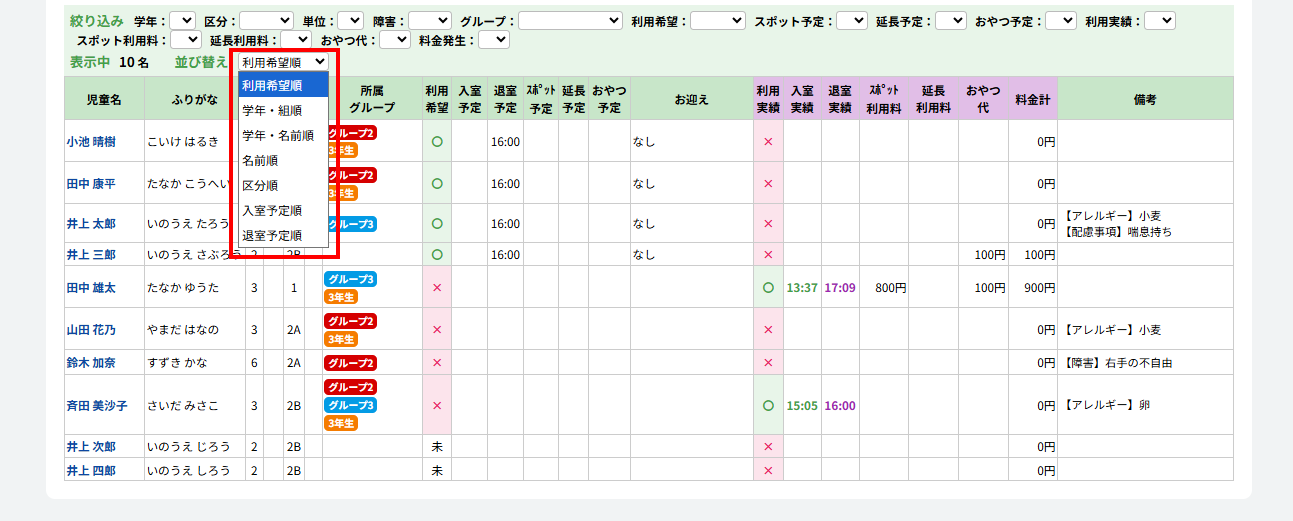Expand the グループ filter dropdown
This screenshot has height=521, width=1293.
pyautogui.click(x=570, y=20)
